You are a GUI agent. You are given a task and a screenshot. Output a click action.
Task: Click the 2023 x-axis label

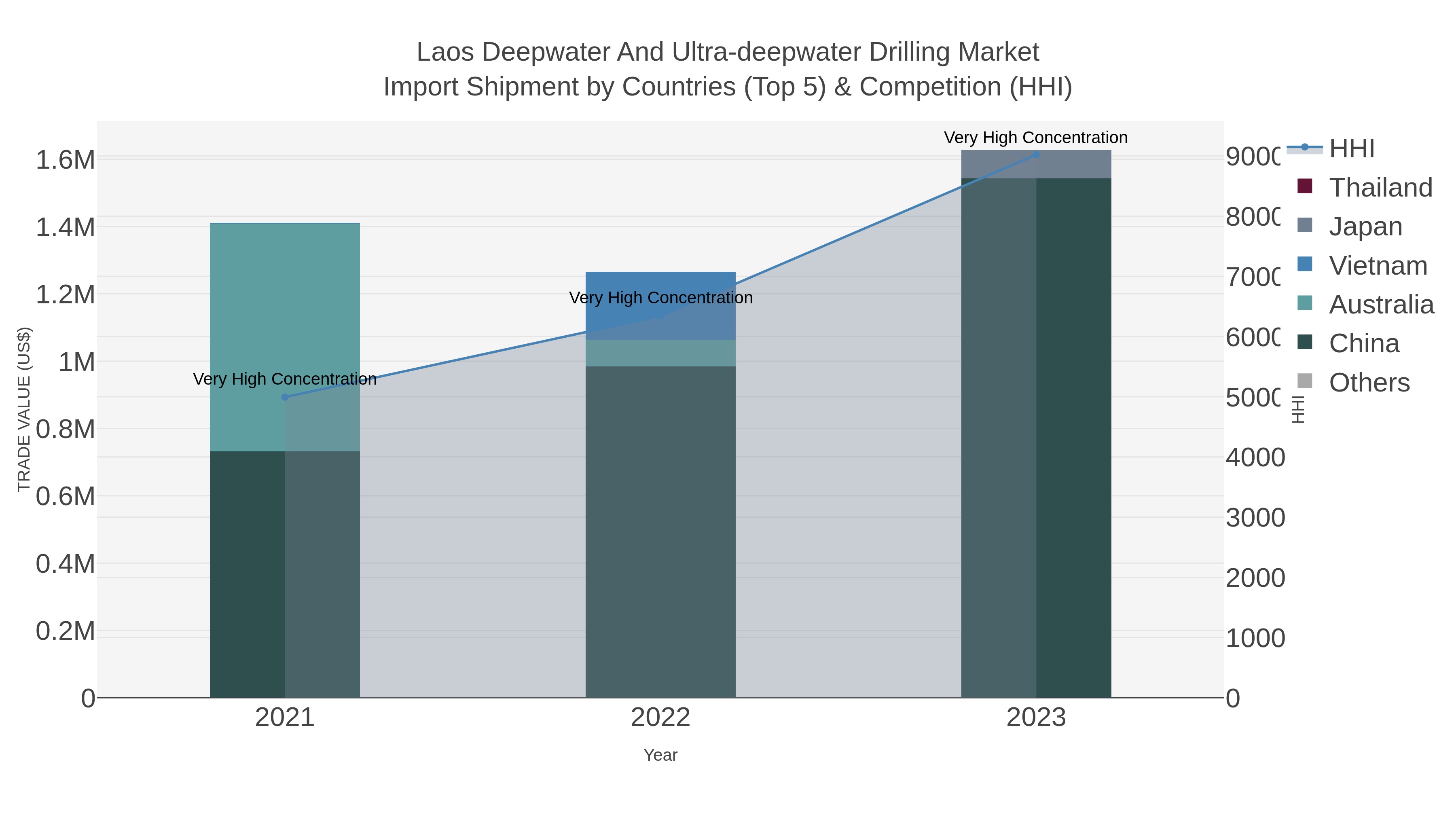[x=1036, y=718]
